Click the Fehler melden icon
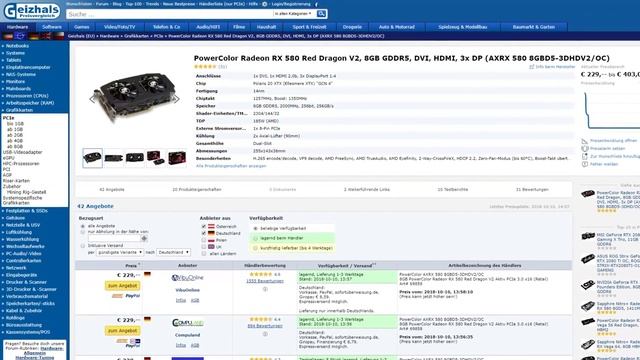This screenshot has height=360, width=640. [x=584, y=164]
